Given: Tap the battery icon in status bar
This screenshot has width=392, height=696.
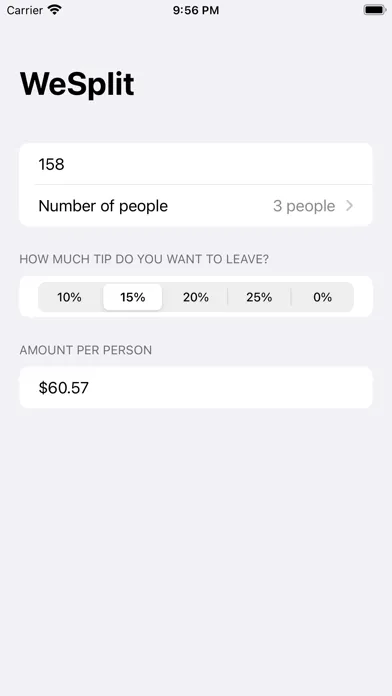Looking at the screenshot, I should click(x=374, y=10).
